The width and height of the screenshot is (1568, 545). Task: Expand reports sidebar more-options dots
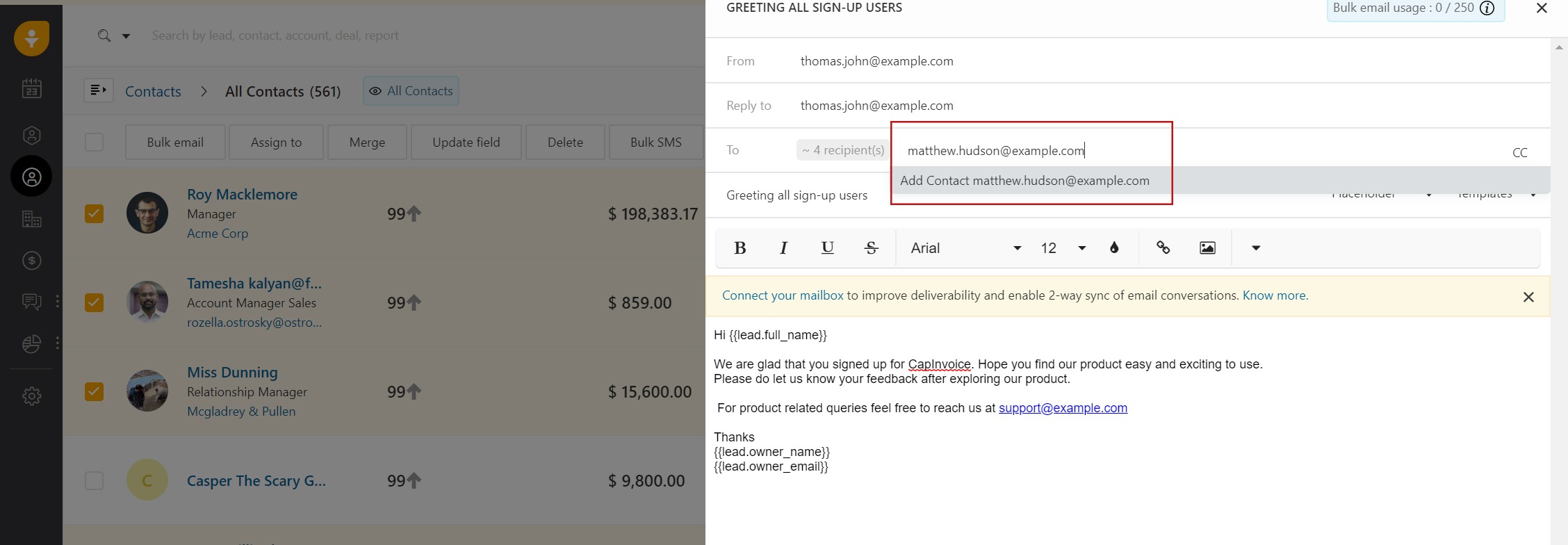[x=57, y=343]
